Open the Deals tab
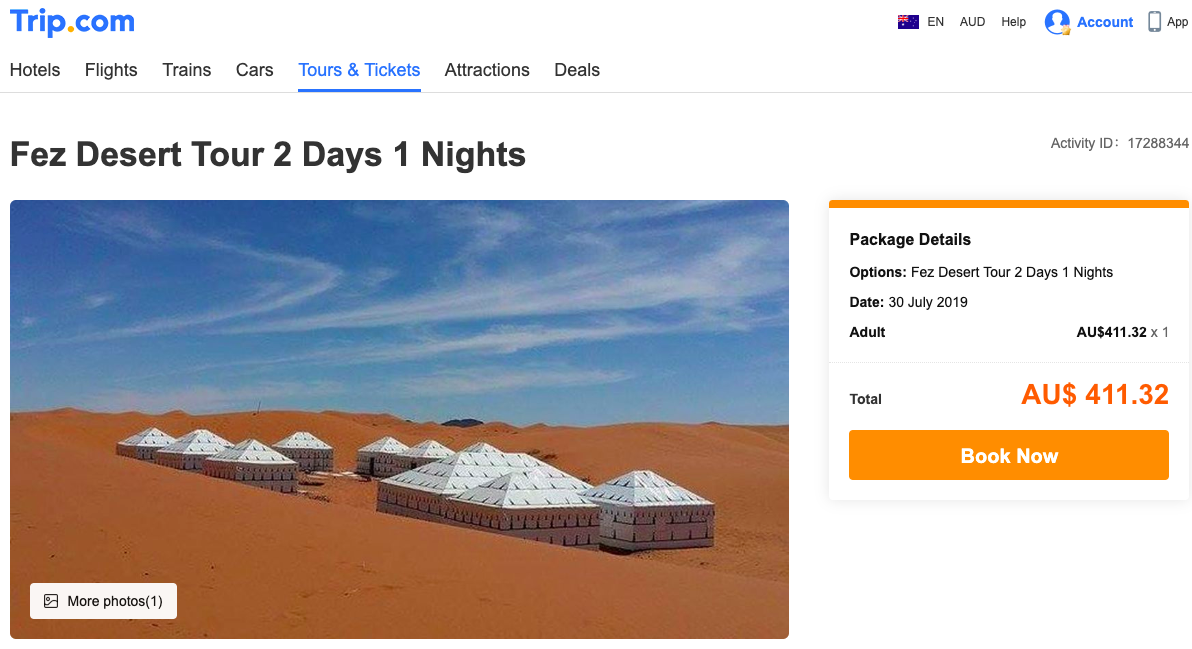 576,70
